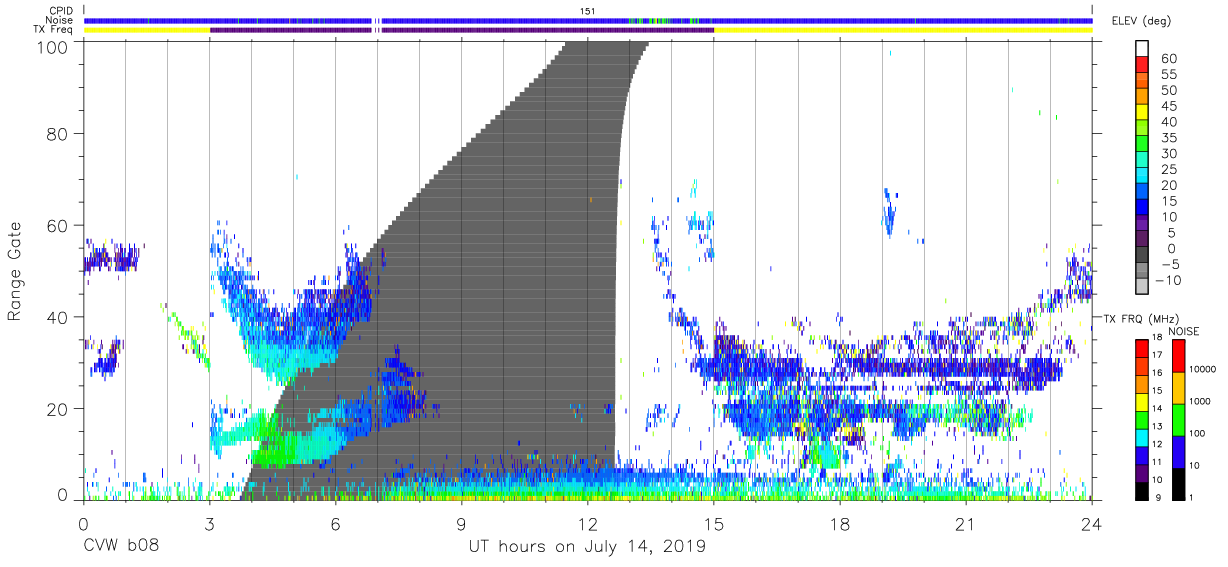Click range gate tick label 80
The height and width of the screenshot is (567, 1228).
tap(58, 134)
